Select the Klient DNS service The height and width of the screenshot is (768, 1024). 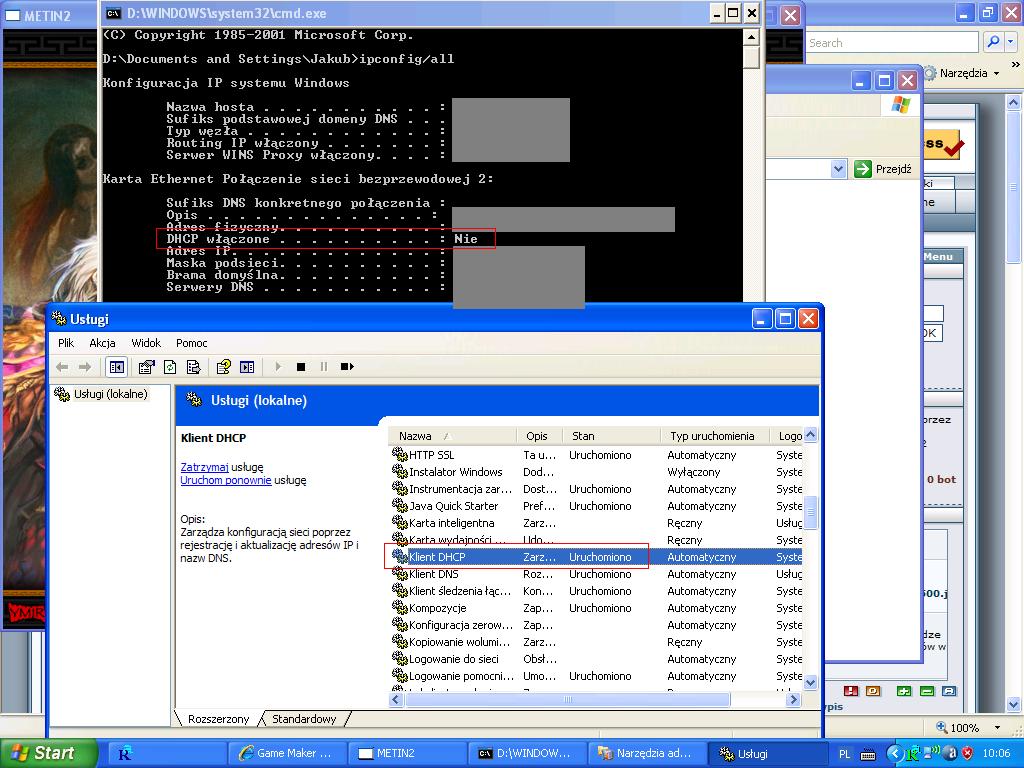pyautogui.click(x=596, y=574)
